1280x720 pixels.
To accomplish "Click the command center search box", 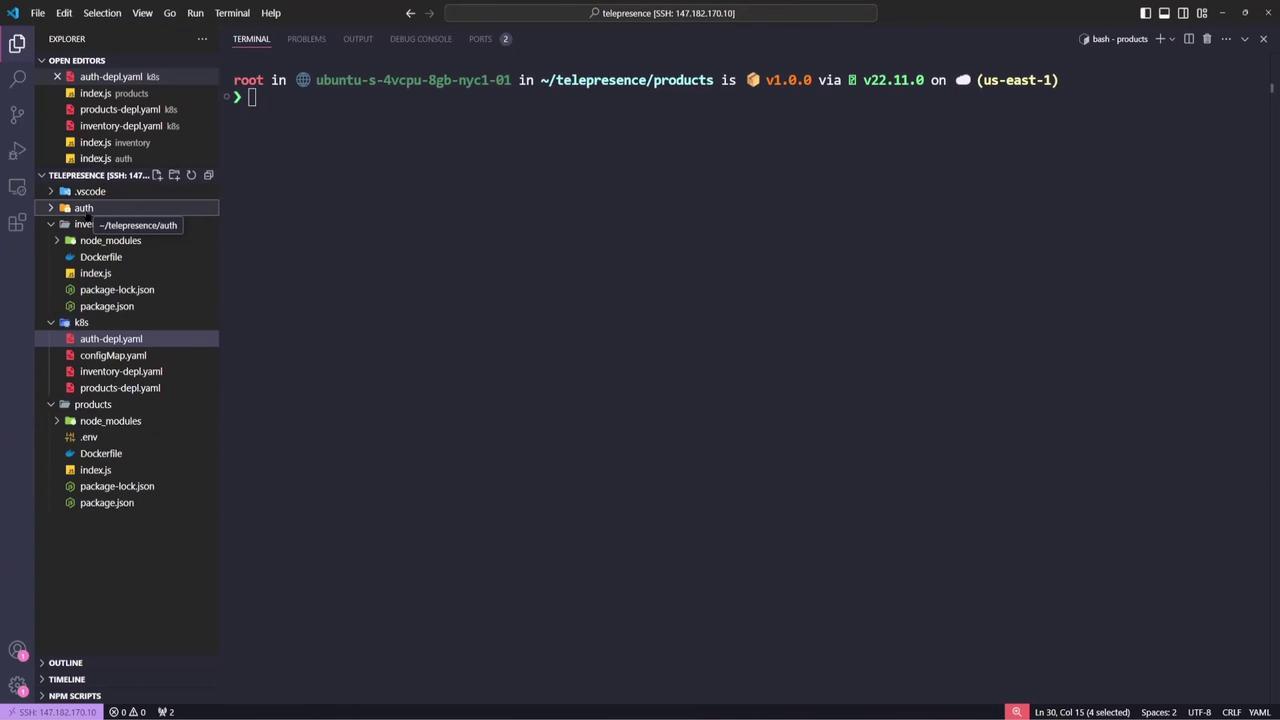I will [x=661, y=13].
